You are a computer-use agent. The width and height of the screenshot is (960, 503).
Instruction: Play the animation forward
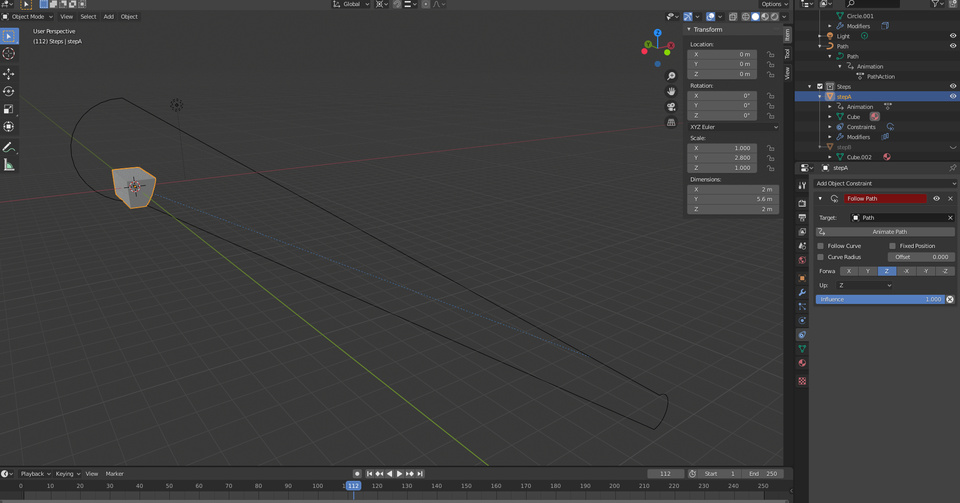(x=400, y=474)
